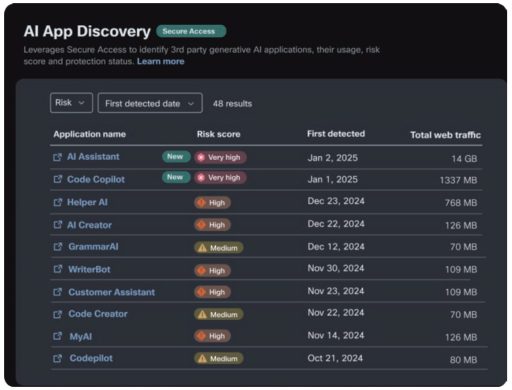Follow the Learn more link
Image resolution: width=512 pixels, height=390 pixels.
coord(161,61)
